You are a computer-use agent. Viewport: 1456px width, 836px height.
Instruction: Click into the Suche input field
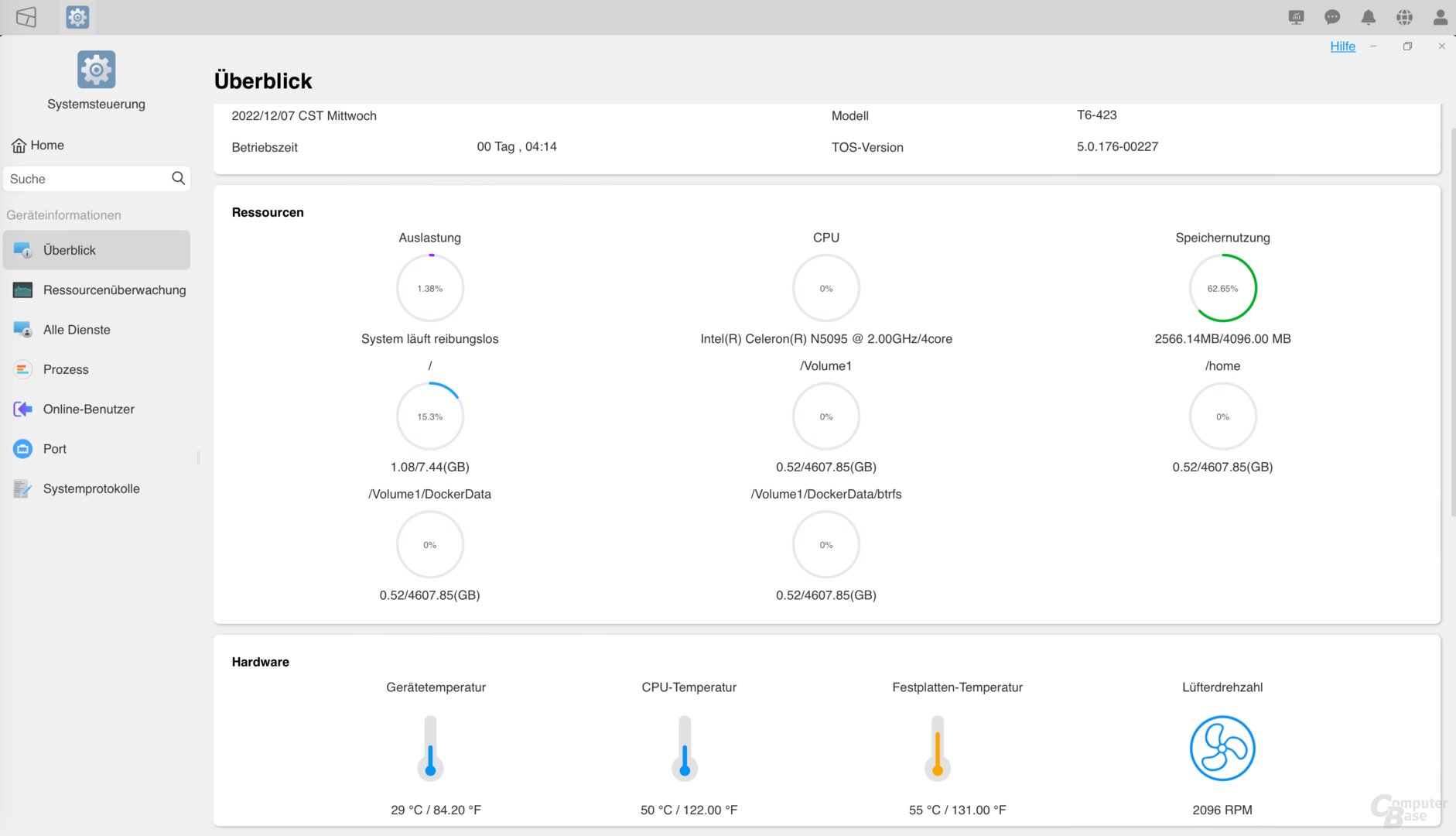coord(85,179)
